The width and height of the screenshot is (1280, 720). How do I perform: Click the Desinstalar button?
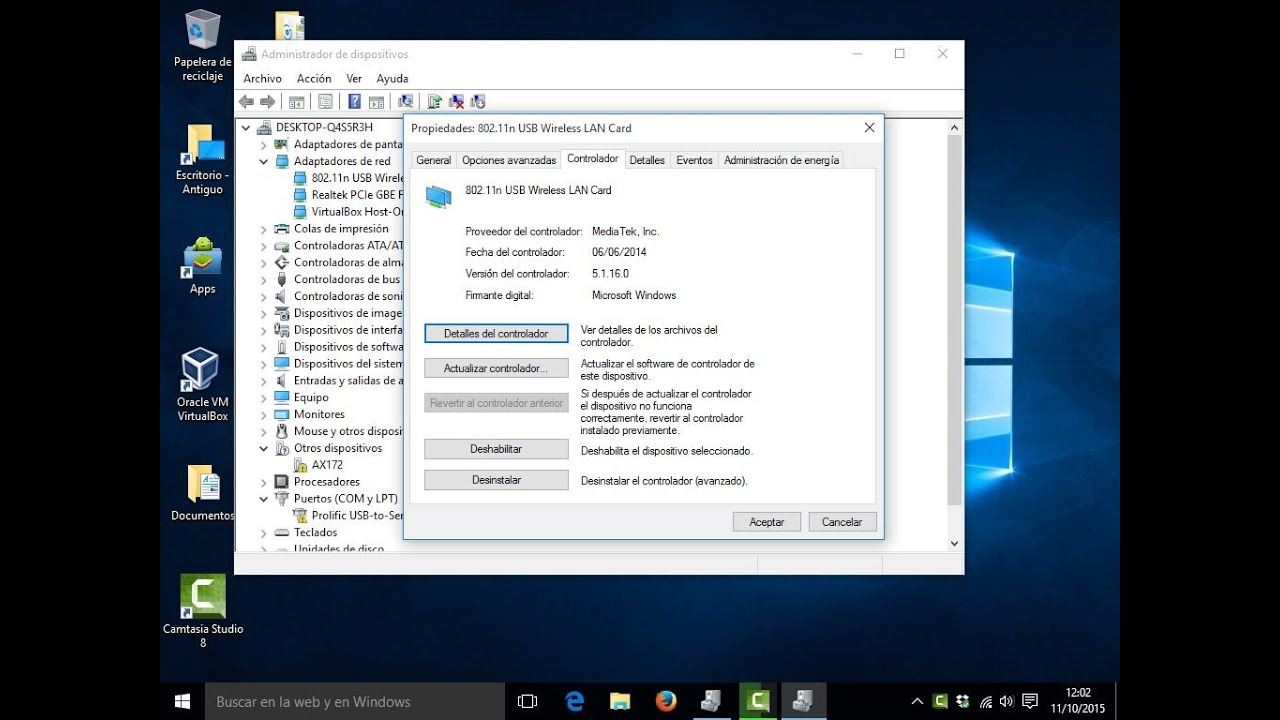pyautogui.click(x=496, y=480)
